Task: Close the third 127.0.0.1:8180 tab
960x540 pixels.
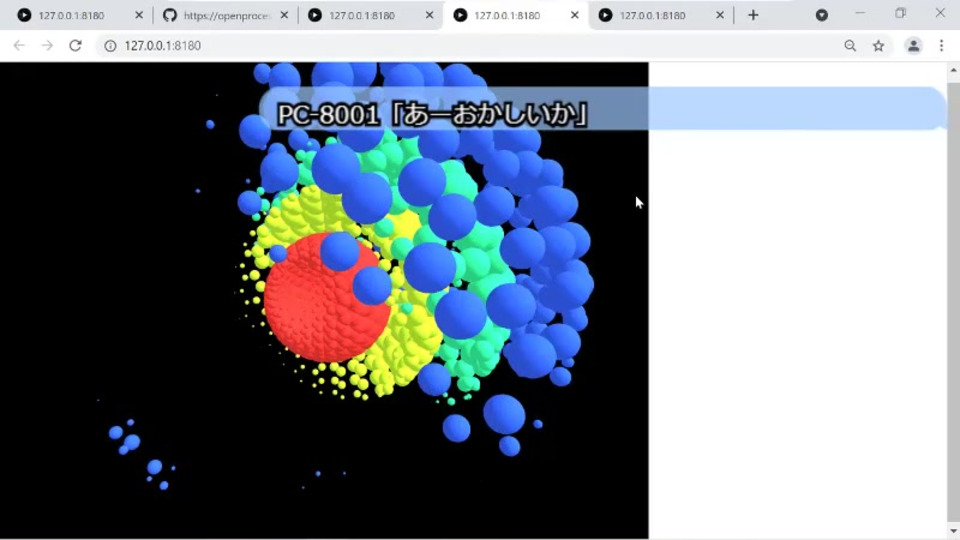Action: coord(429,15)
